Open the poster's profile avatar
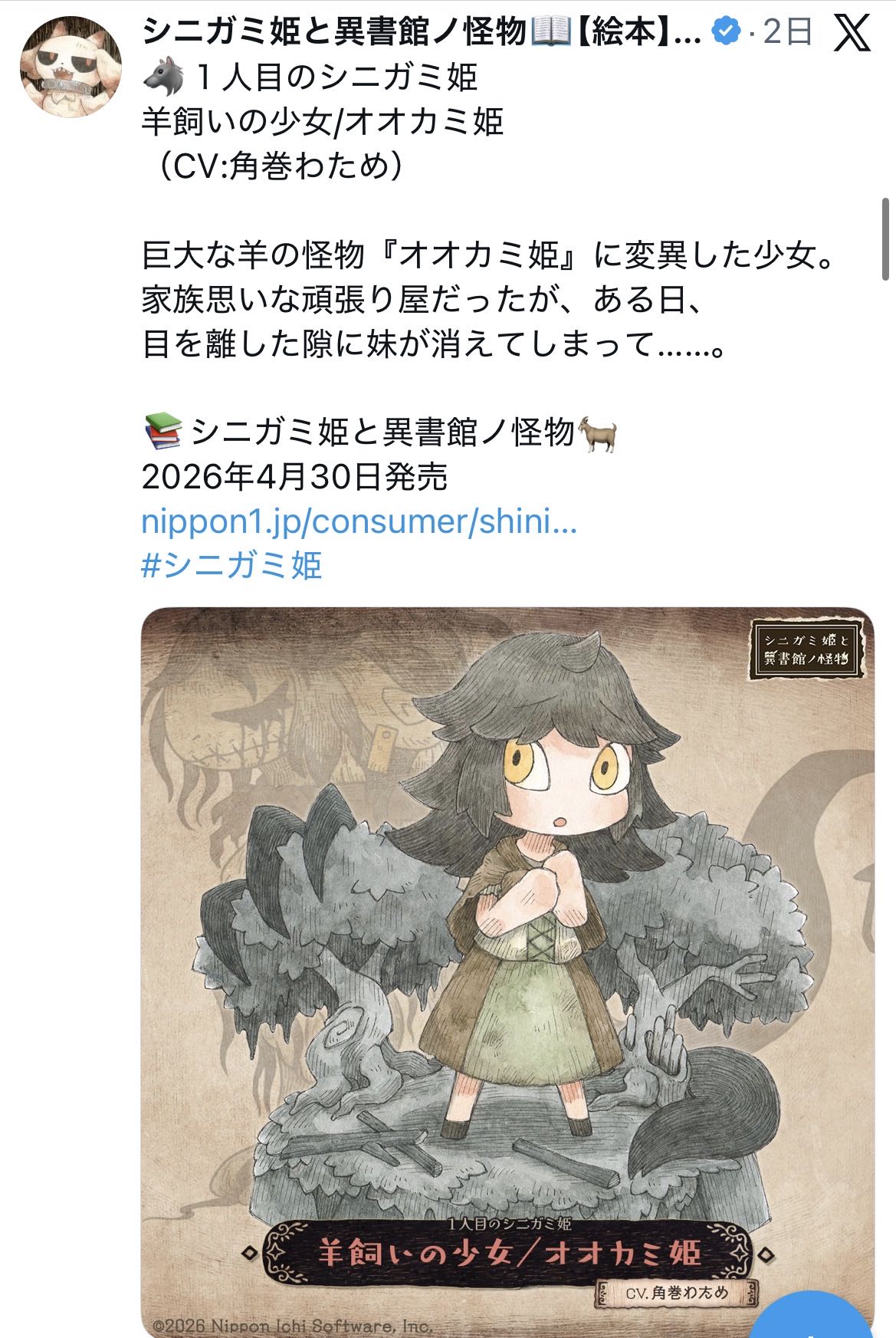This screenshot has width=896, height=1338. 71,66
